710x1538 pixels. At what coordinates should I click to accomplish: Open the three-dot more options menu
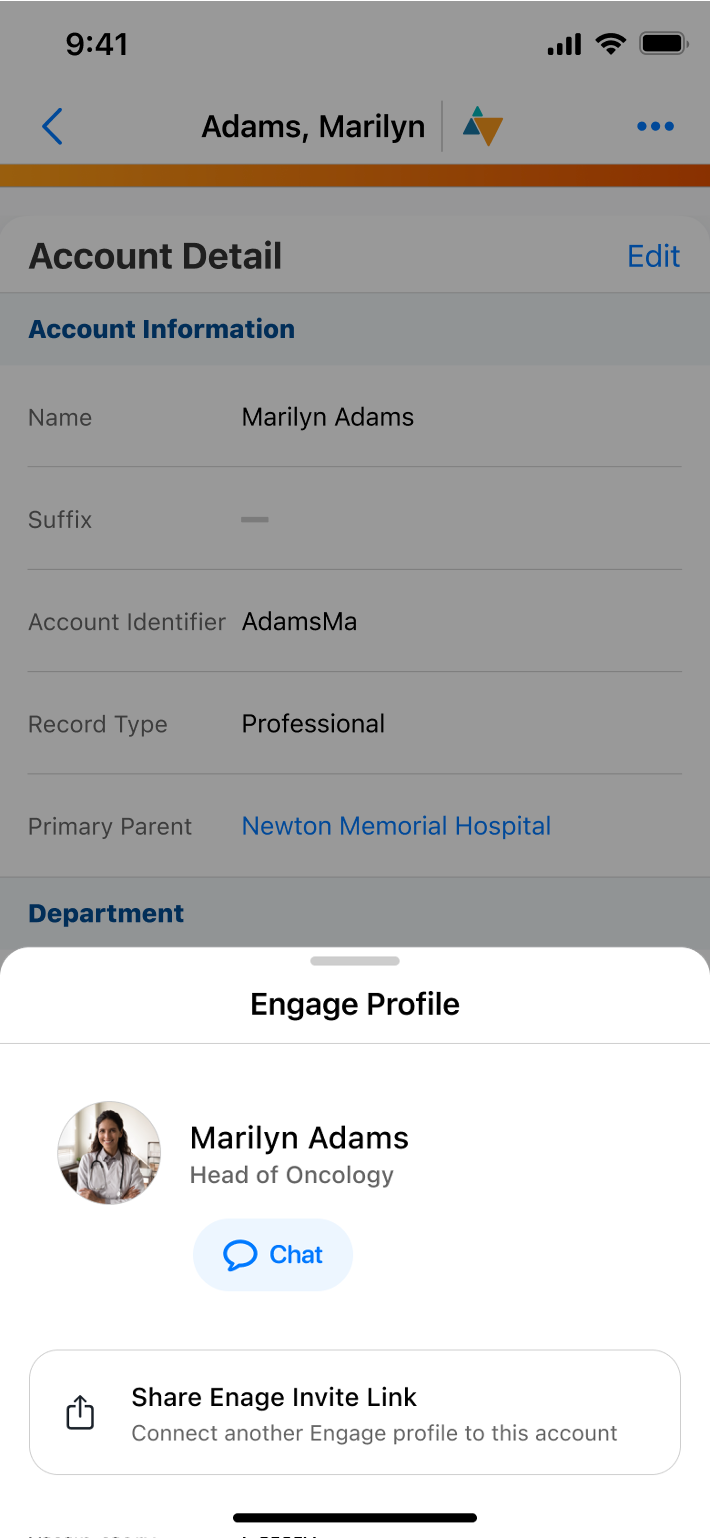click(x=655, y=127)
